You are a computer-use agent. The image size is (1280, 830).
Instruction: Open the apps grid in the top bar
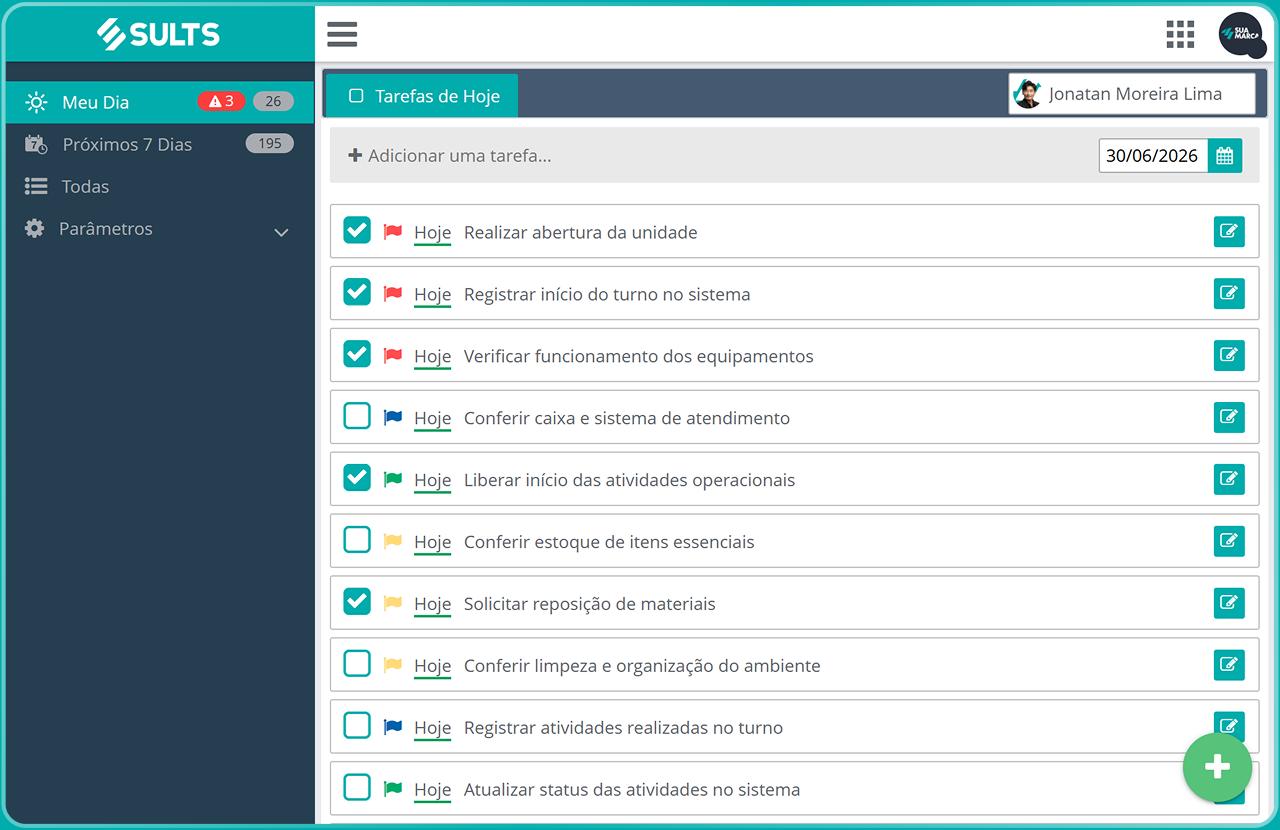coord(1180,34)
